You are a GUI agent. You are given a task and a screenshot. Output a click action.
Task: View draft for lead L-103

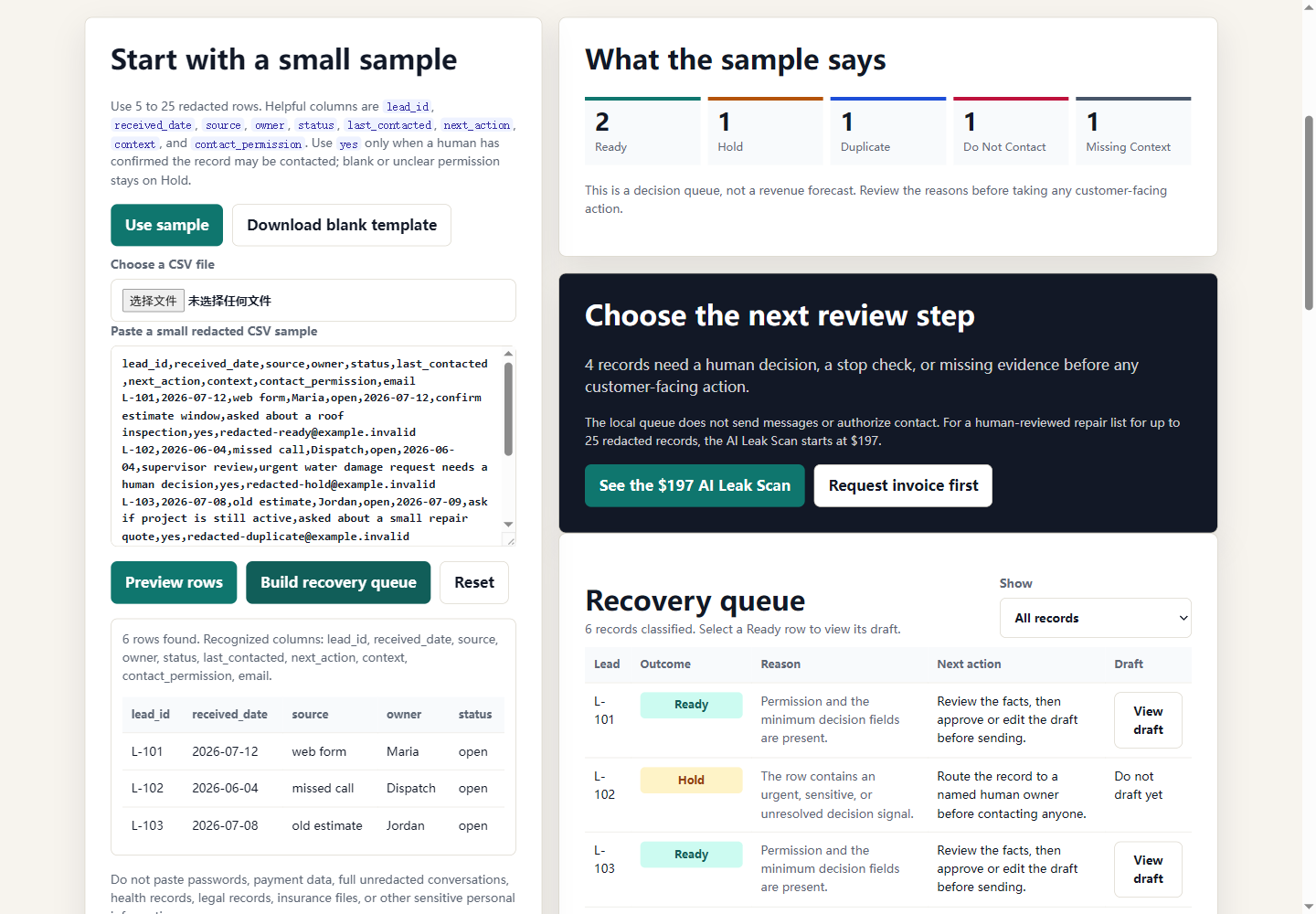pos(1148,869)
